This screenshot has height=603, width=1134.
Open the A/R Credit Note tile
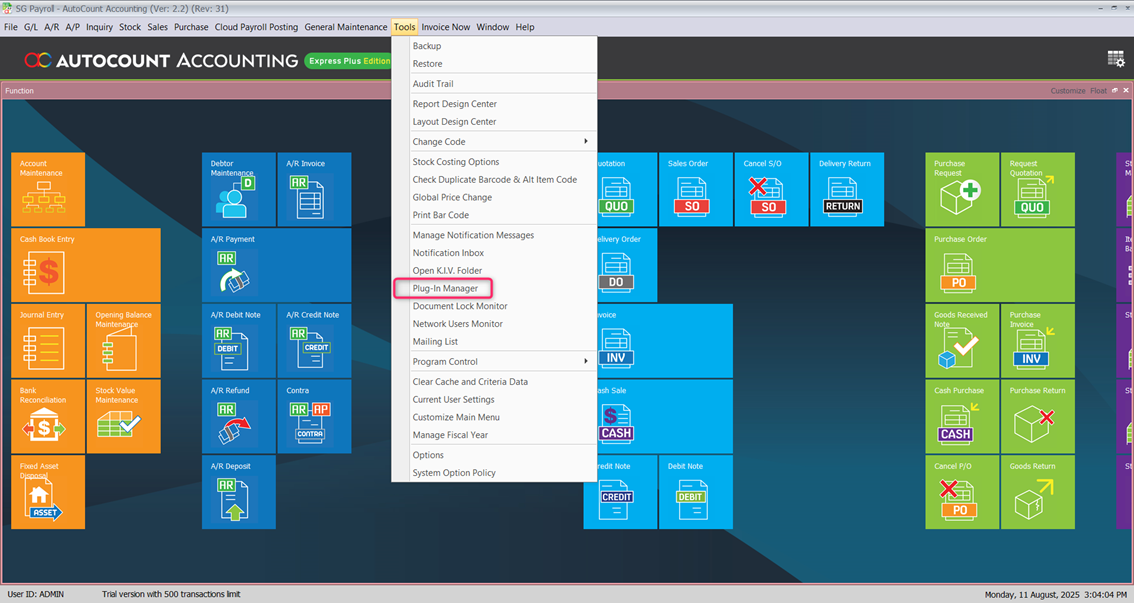click(315, 341)
